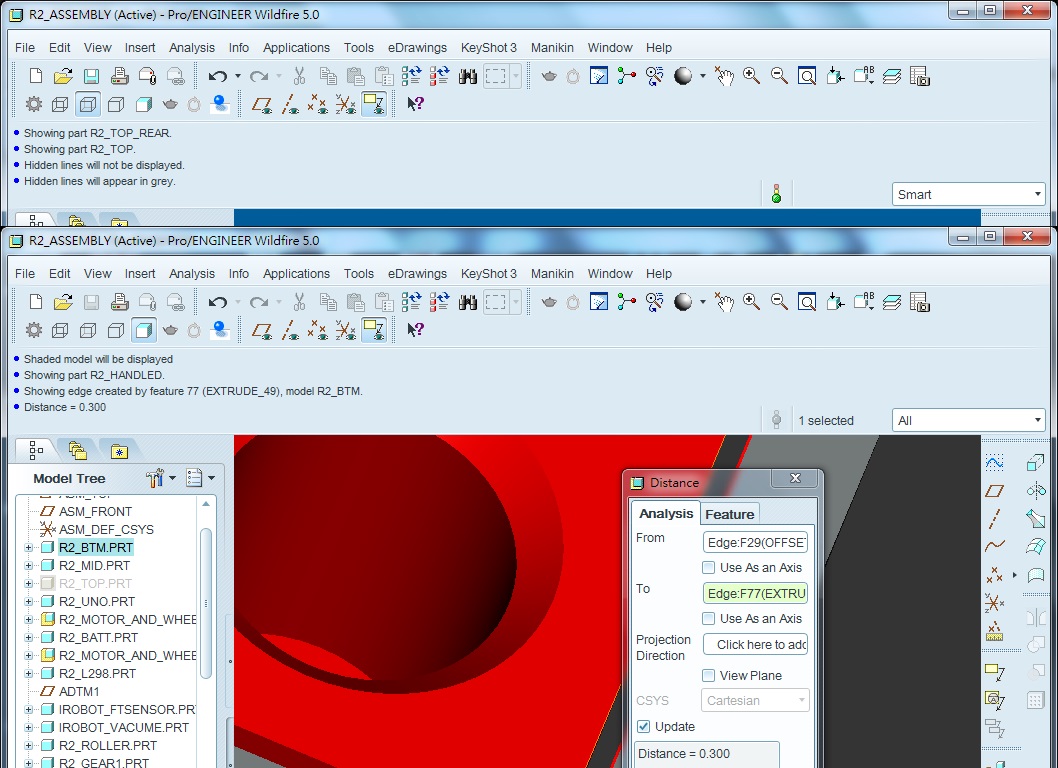Select Analysis tab in Distance dialog
Image resolution: width=1058 pixels, height=768 pixels.
tap(666, 513)
